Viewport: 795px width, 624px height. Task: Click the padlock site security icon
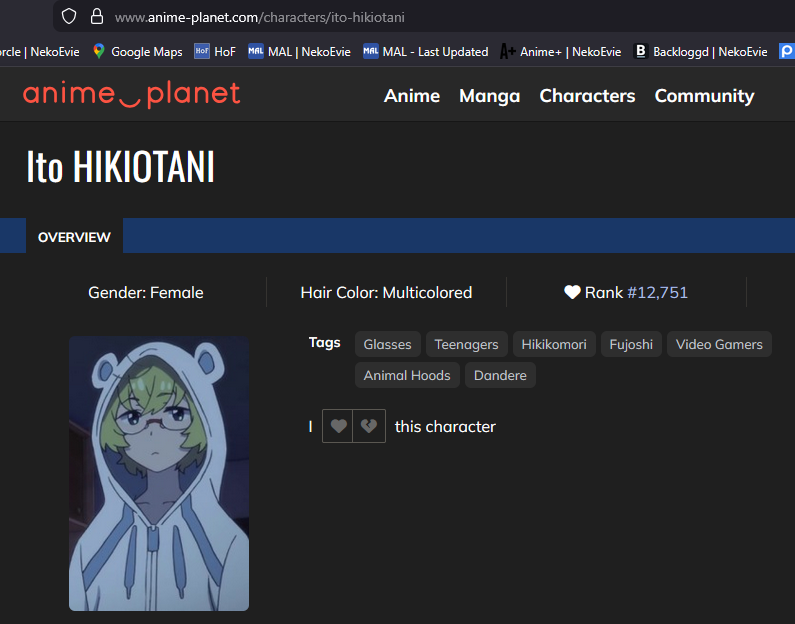pyautogui.click(x=97, y=16)
